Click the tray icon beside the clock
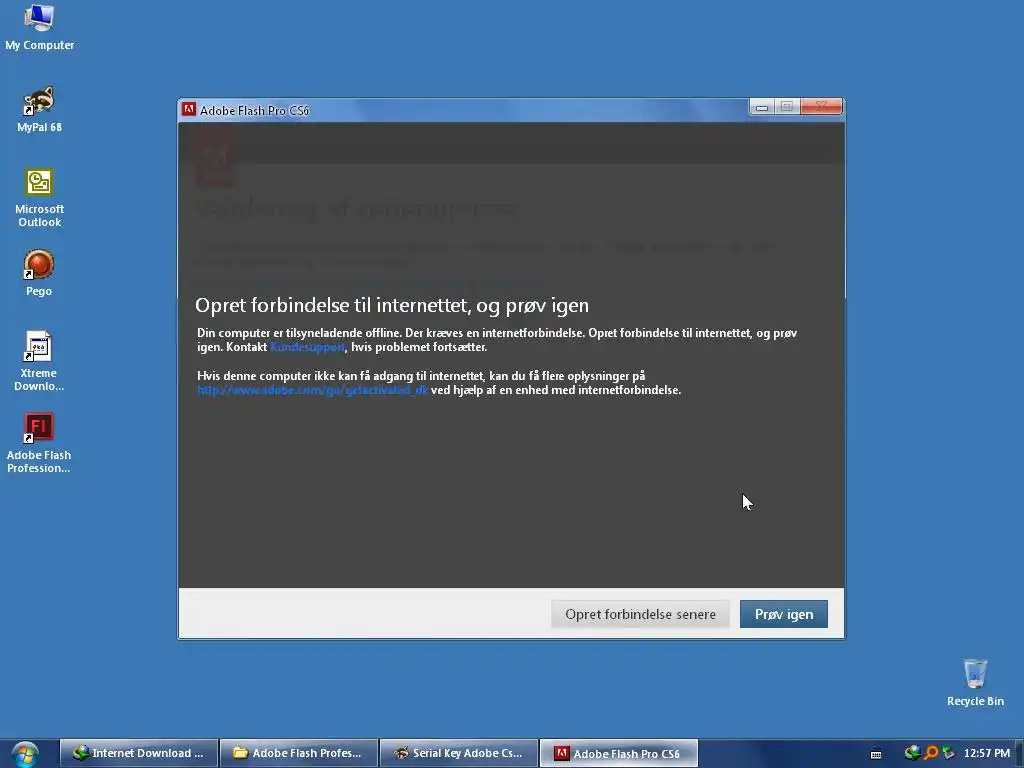The width and height of the screenshot is (1024, 768). point(949,753)
